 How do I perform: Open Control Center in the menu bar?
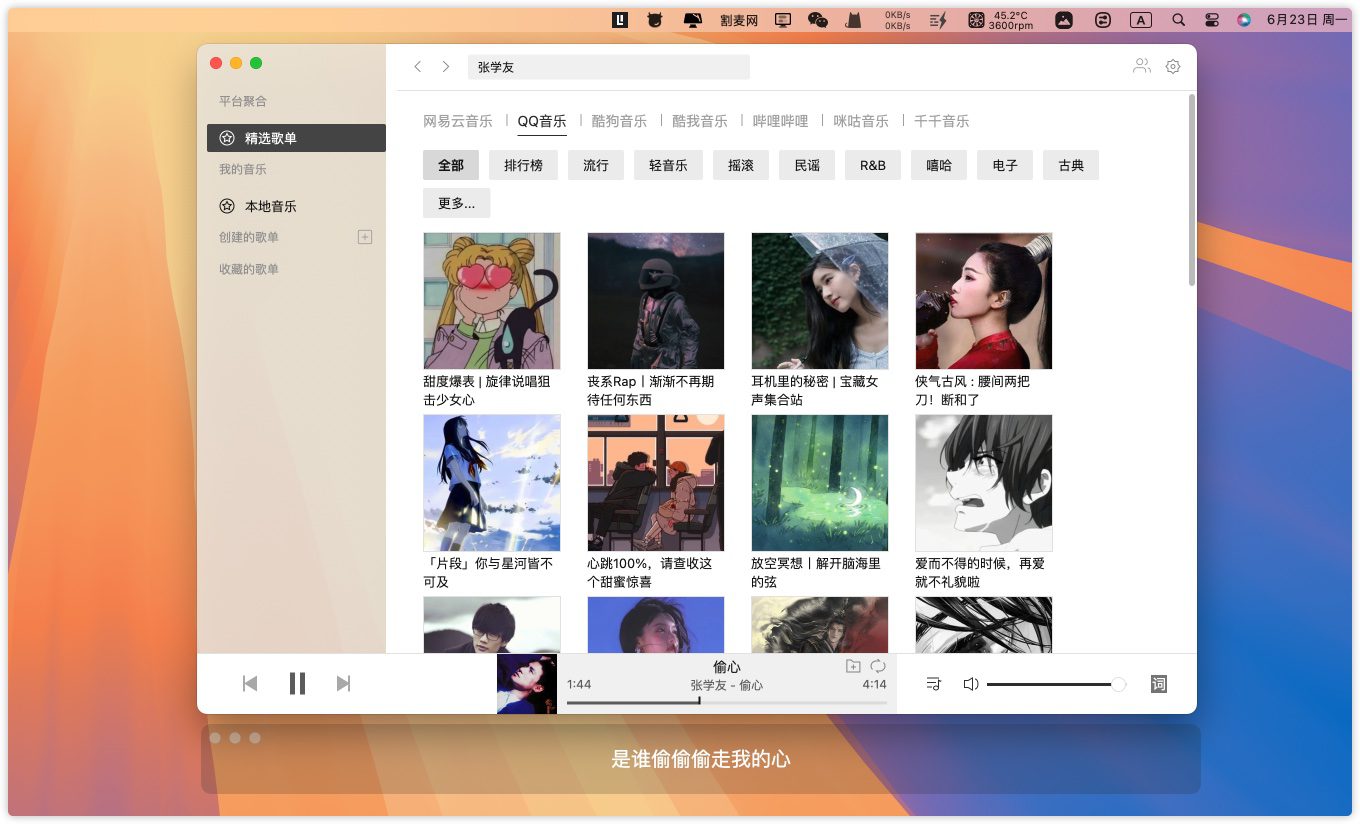click(x=1212, y=19)
